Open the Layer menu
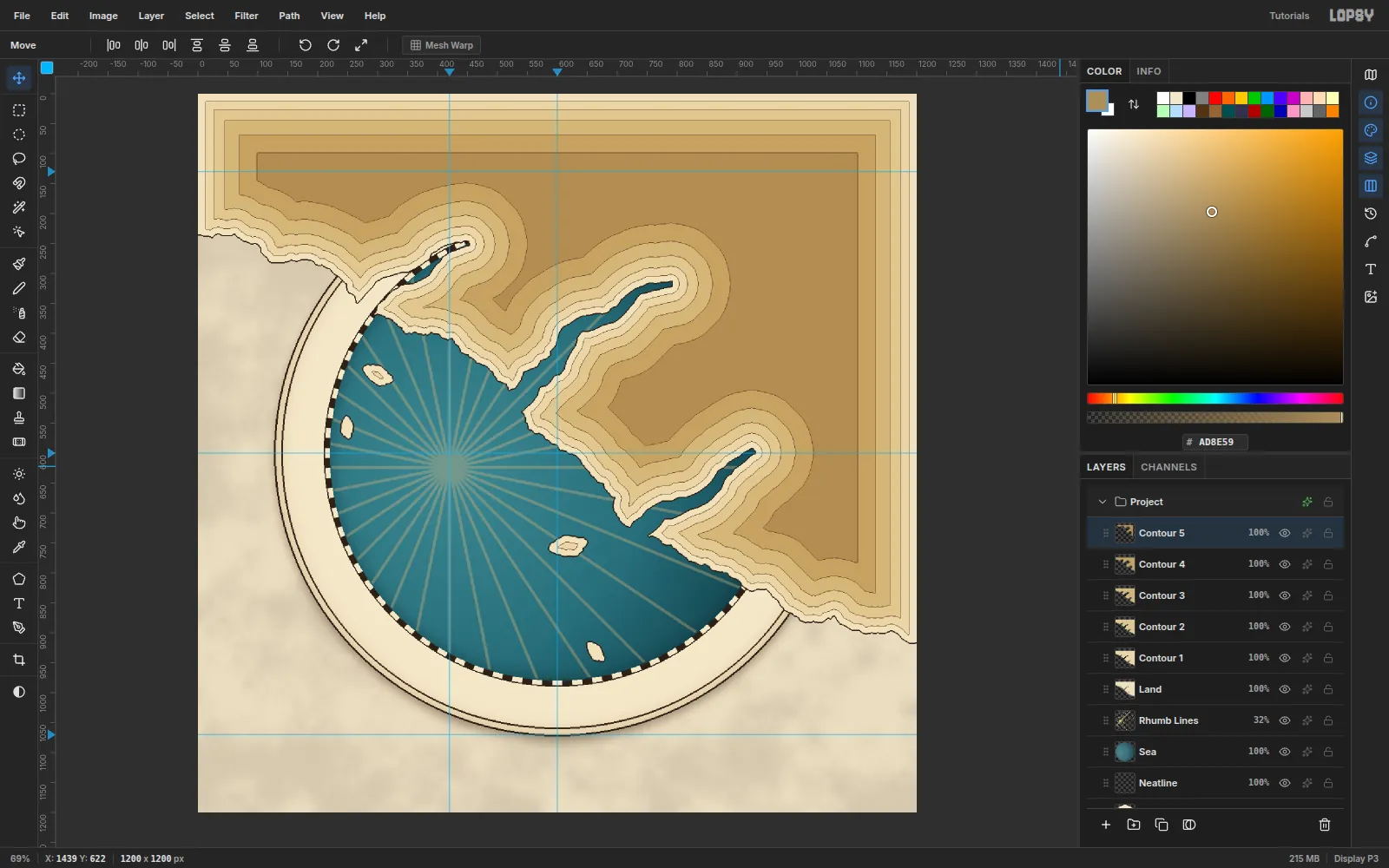Image resolution: width=1389 pixels, height=868 pixels. [x=151, y=16]
